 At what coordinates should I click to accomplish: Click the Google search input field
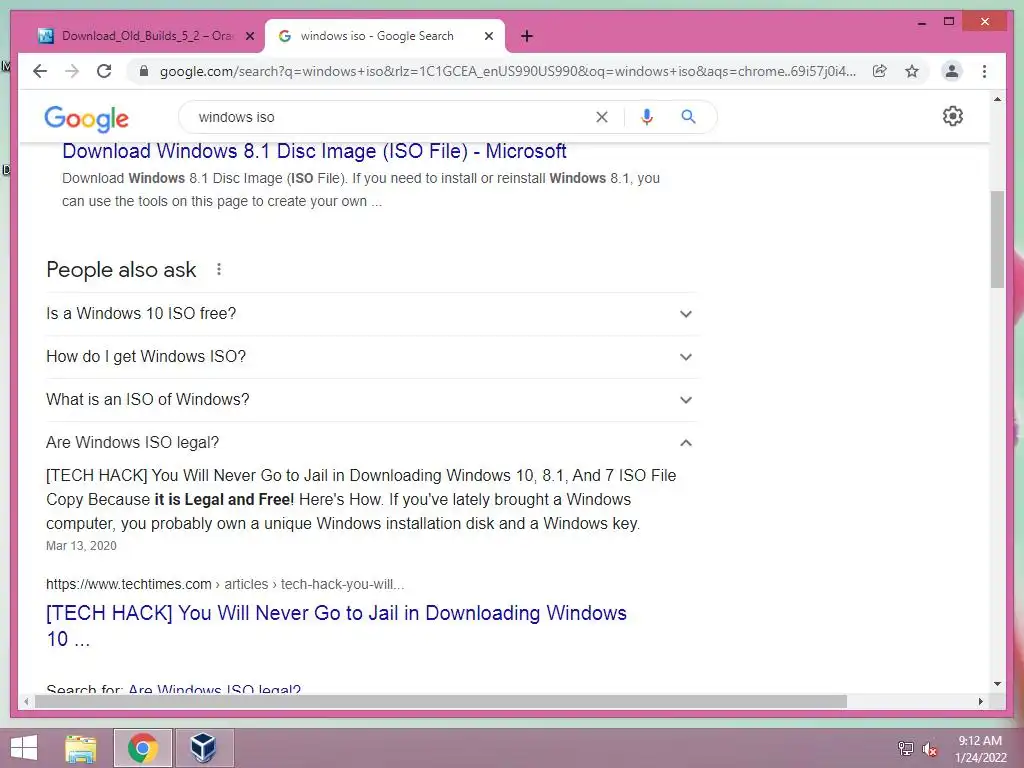point(392,117)
